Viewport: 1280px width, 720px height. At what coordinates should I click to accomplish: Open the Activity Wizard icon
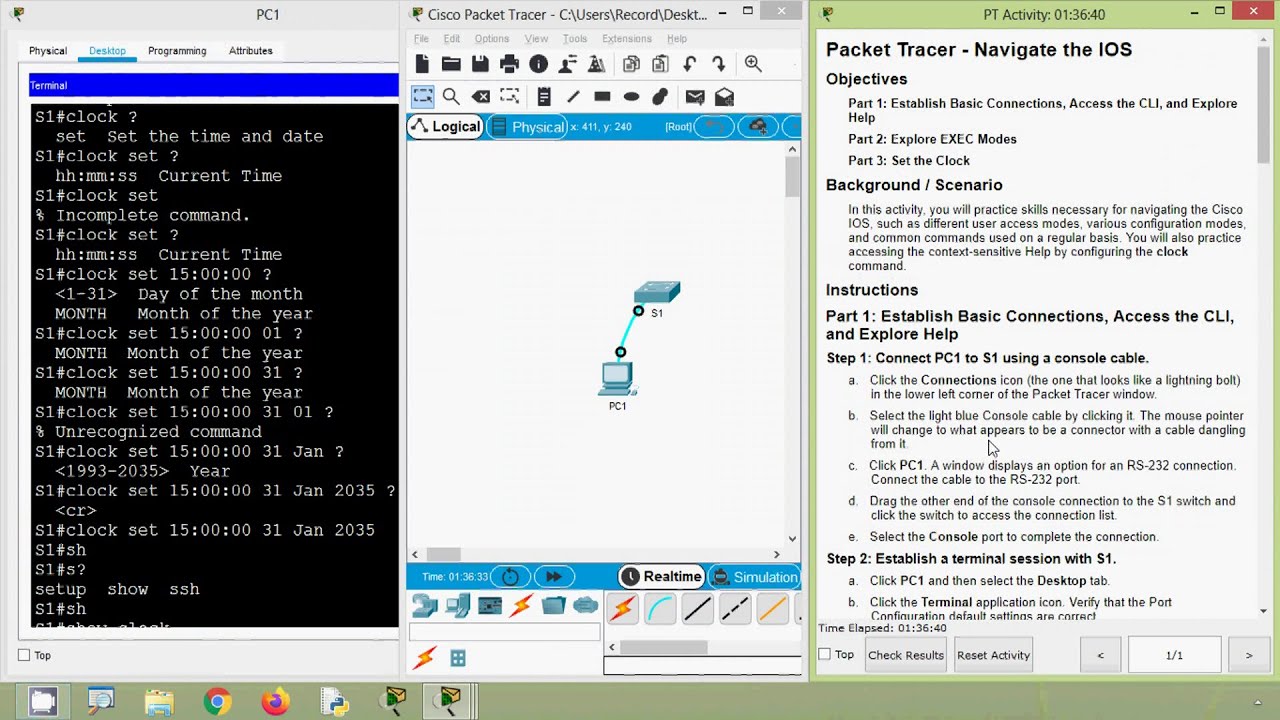coord(596,64)
